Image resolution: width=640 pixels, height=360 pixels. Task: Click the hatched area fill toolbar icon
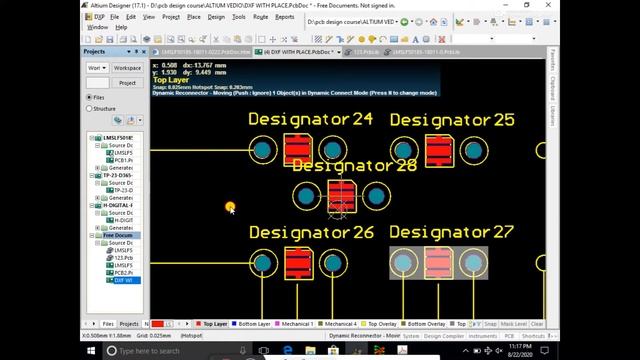318,40
